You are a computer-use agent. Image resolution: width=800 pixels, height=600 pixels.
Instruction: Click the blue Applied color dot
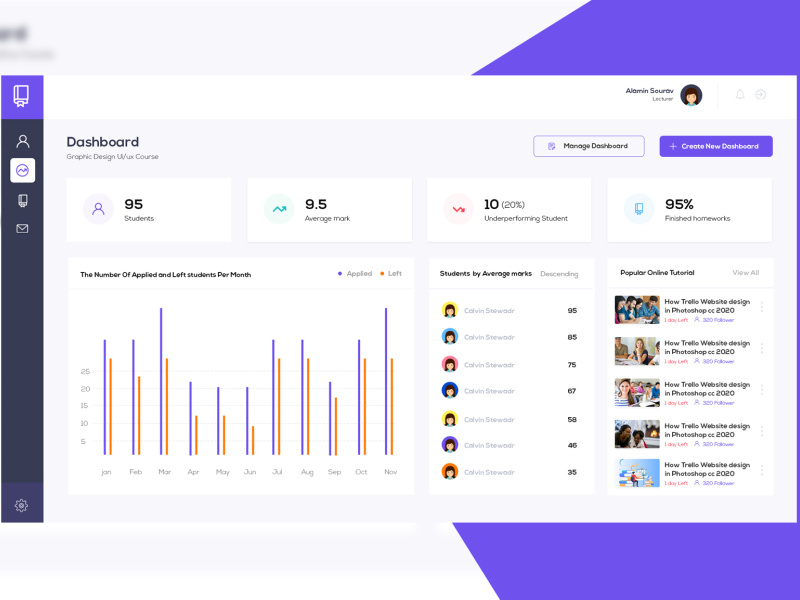click(340, 273)
